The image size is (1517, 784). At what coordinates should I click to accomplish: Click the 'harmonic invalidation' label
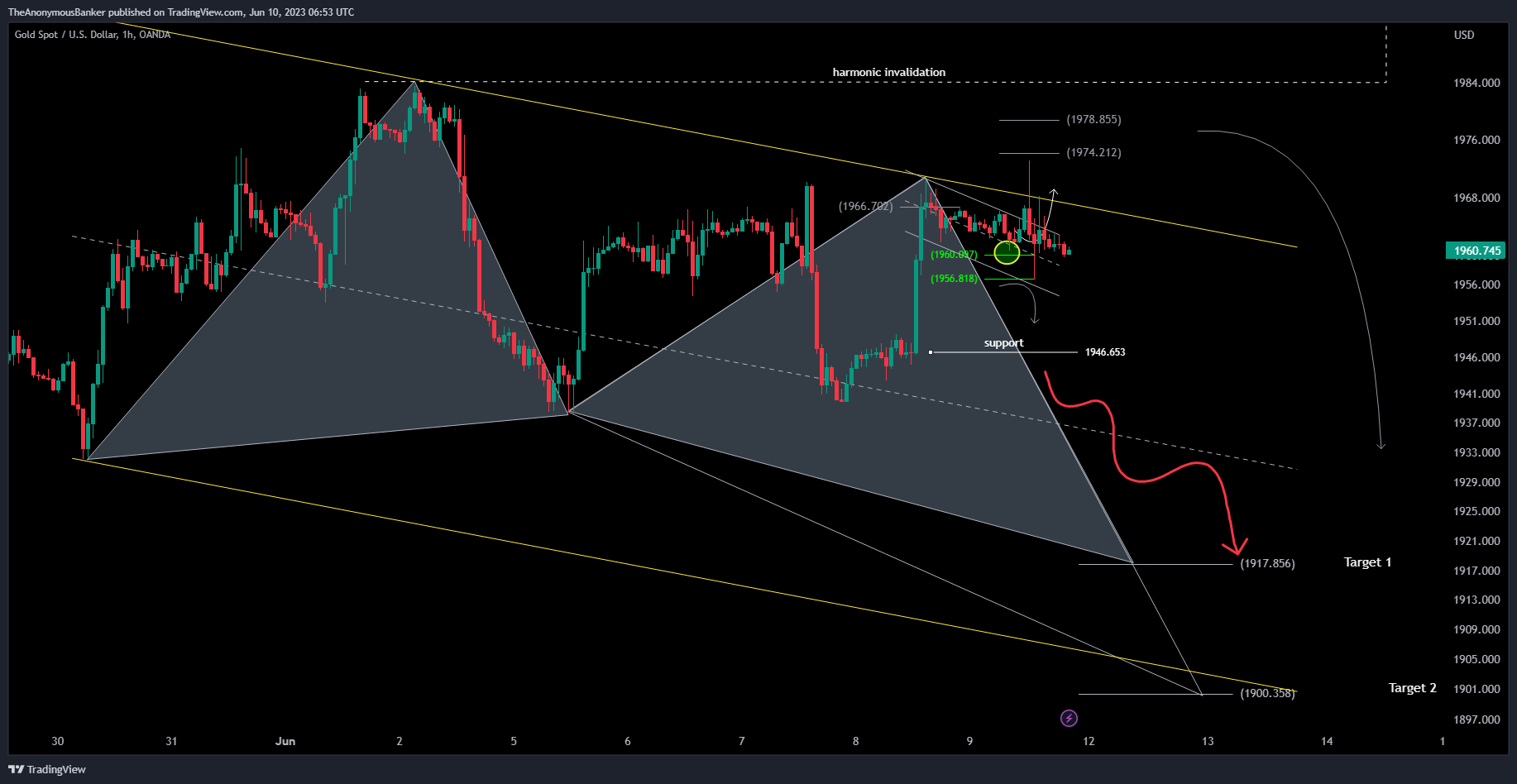(x=888, y=72)
